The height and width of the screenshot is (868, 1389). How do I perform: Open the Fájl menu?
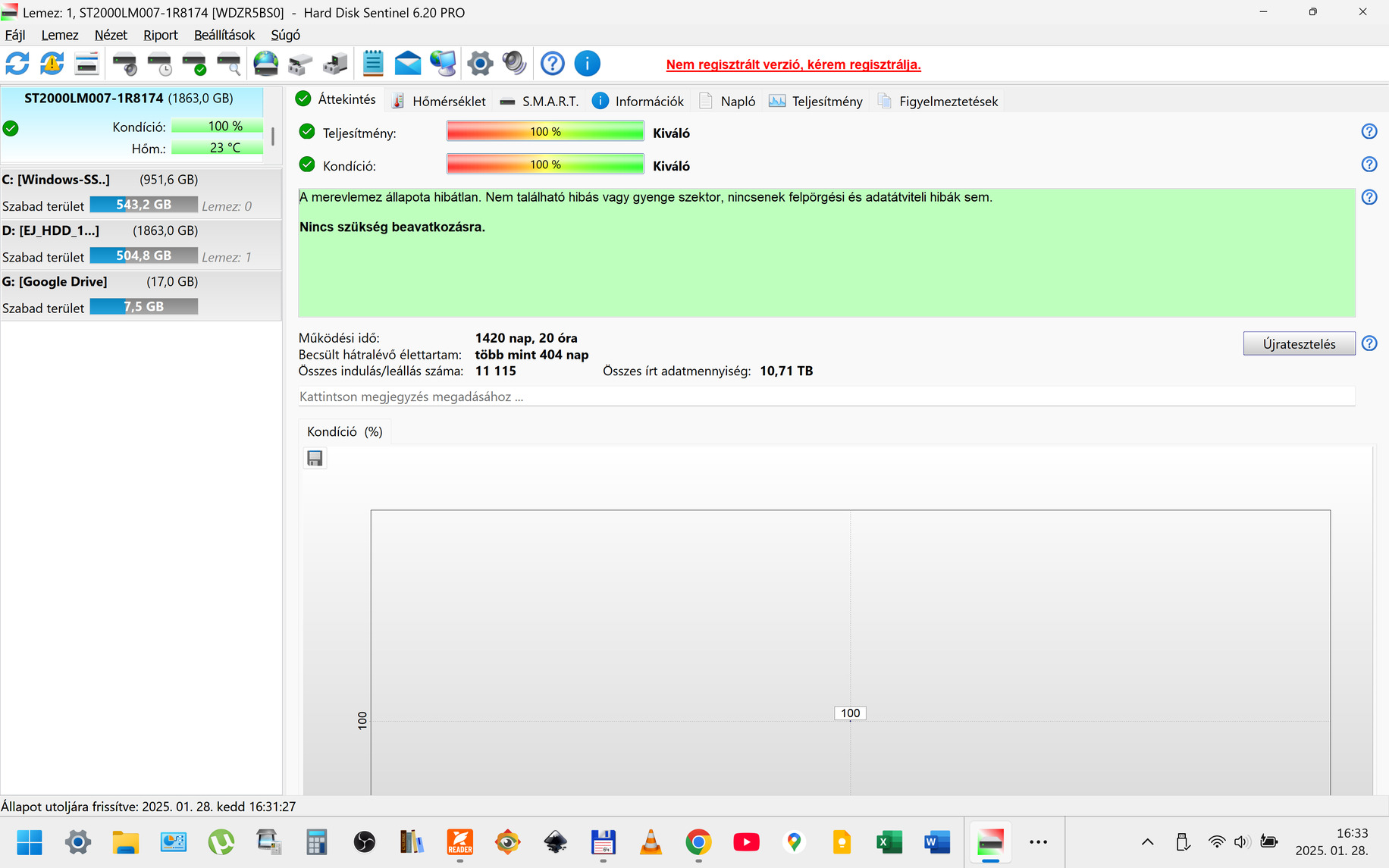click(15, 35)
